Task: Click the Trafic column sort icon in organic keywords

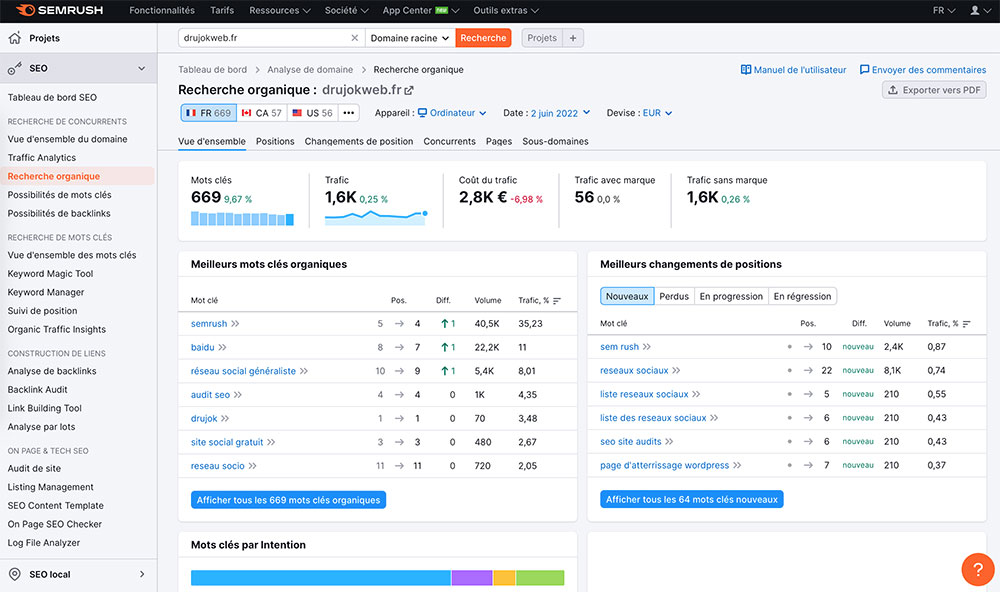Action: pos(557,300)
